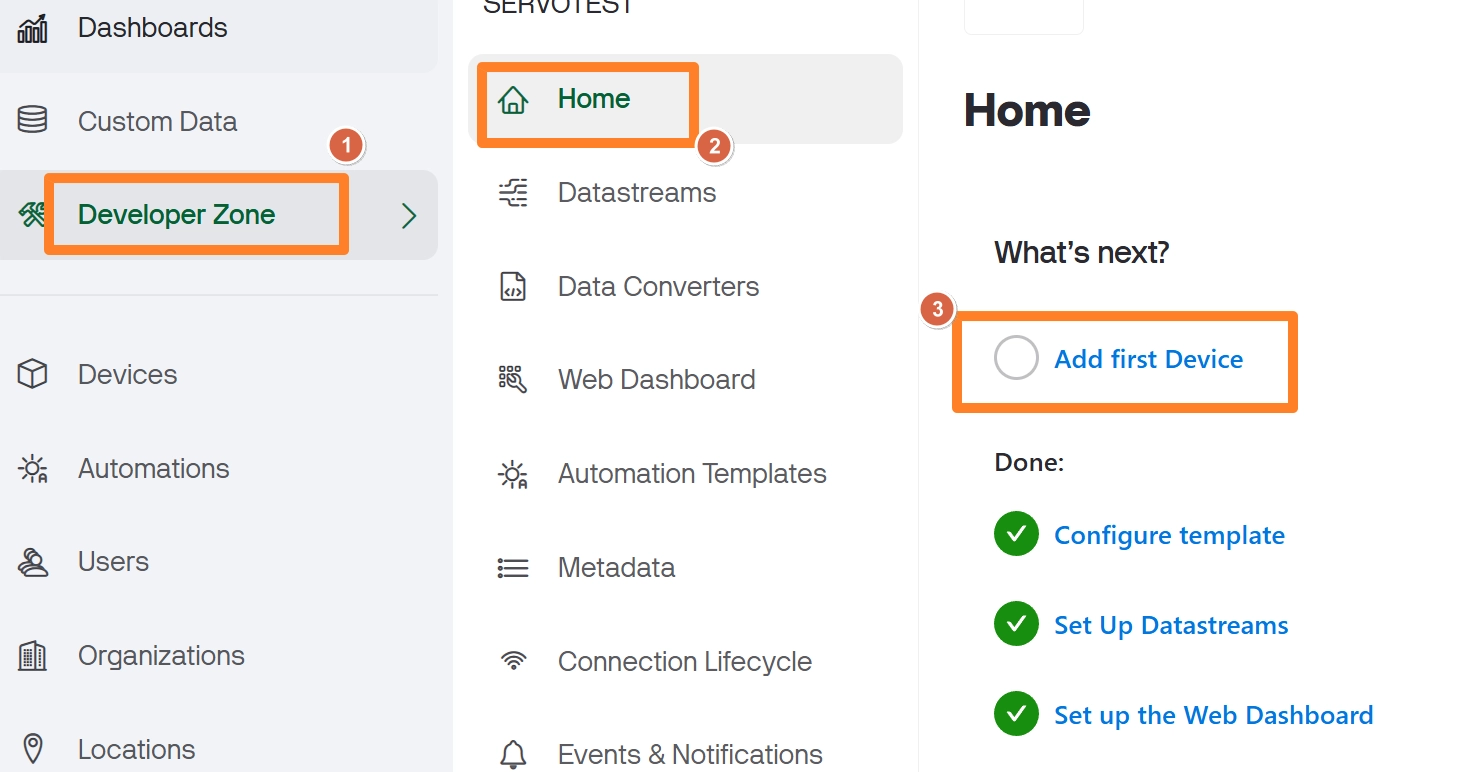Click the Data Converters file icon
Image resolution: width=1479 pixels, height=772 pixels.
(x=513, y=287)
